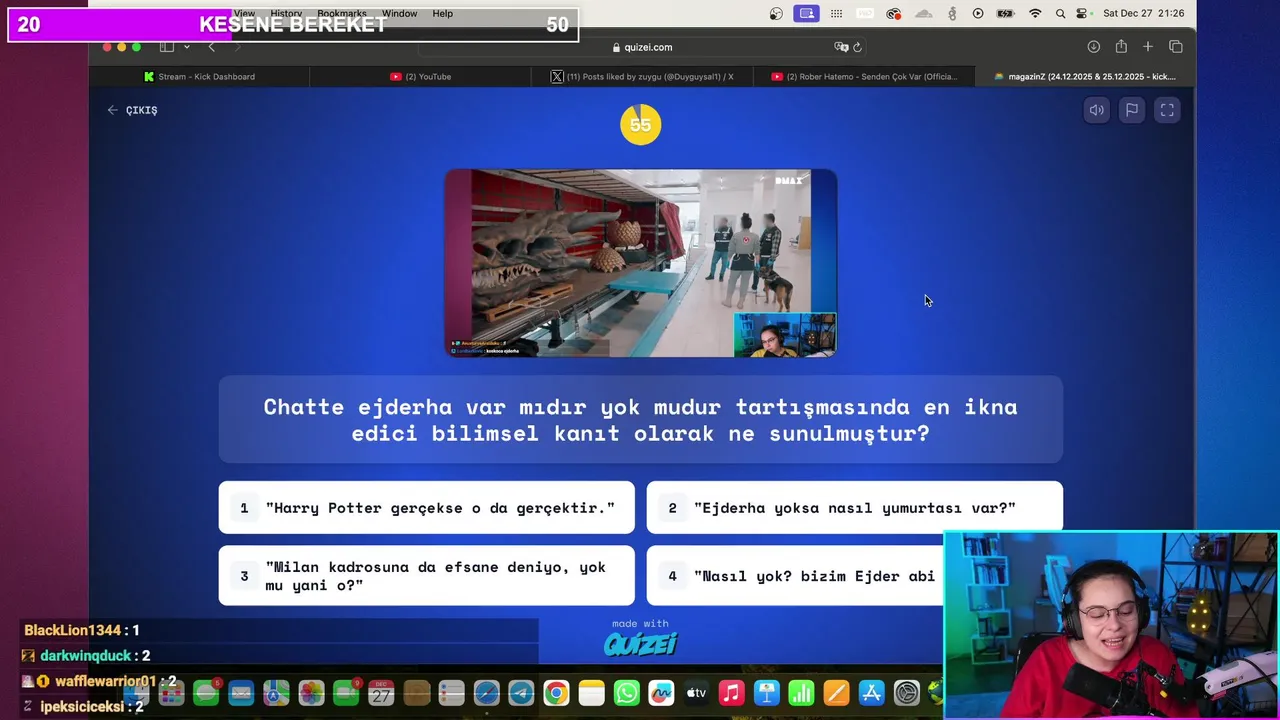Open Notes app from the Dock
Viewport: 1280px width, 720px height.
point(591,693)
